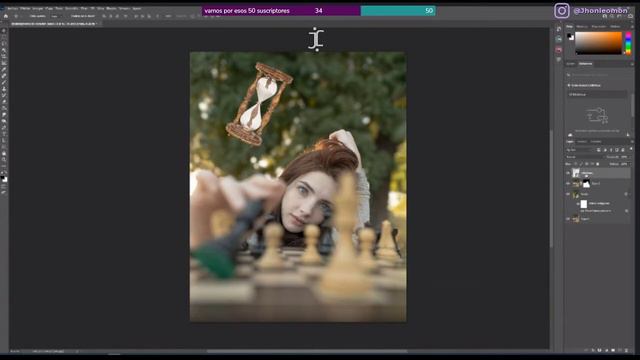Select the Clone Stamp tool
Image resolution: width=640 pixels, height=360 pixels.
[x=4, y=89]
